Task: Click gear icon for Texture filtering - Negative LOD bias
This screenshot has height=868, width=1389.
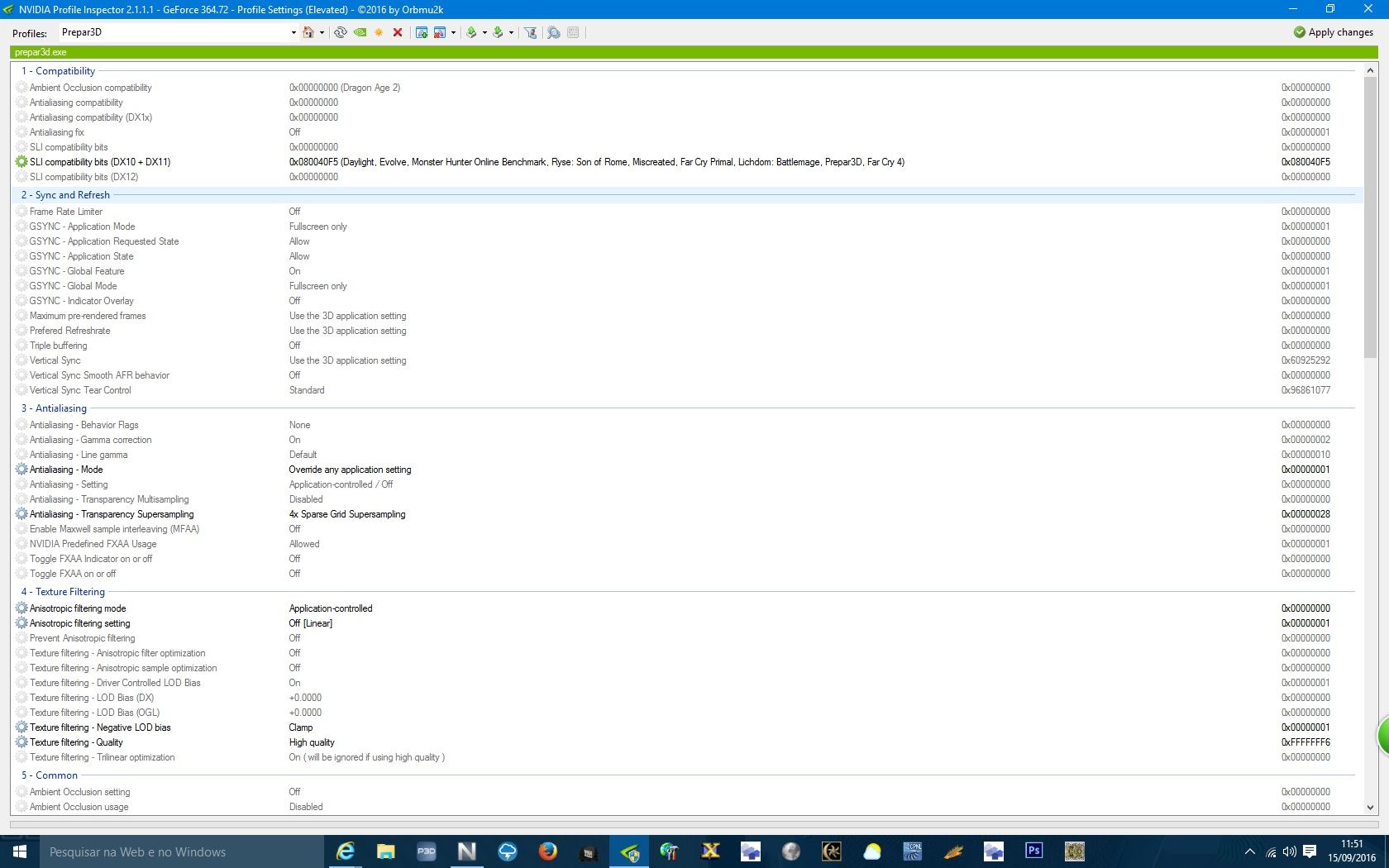Action: (x=21, y=727)
